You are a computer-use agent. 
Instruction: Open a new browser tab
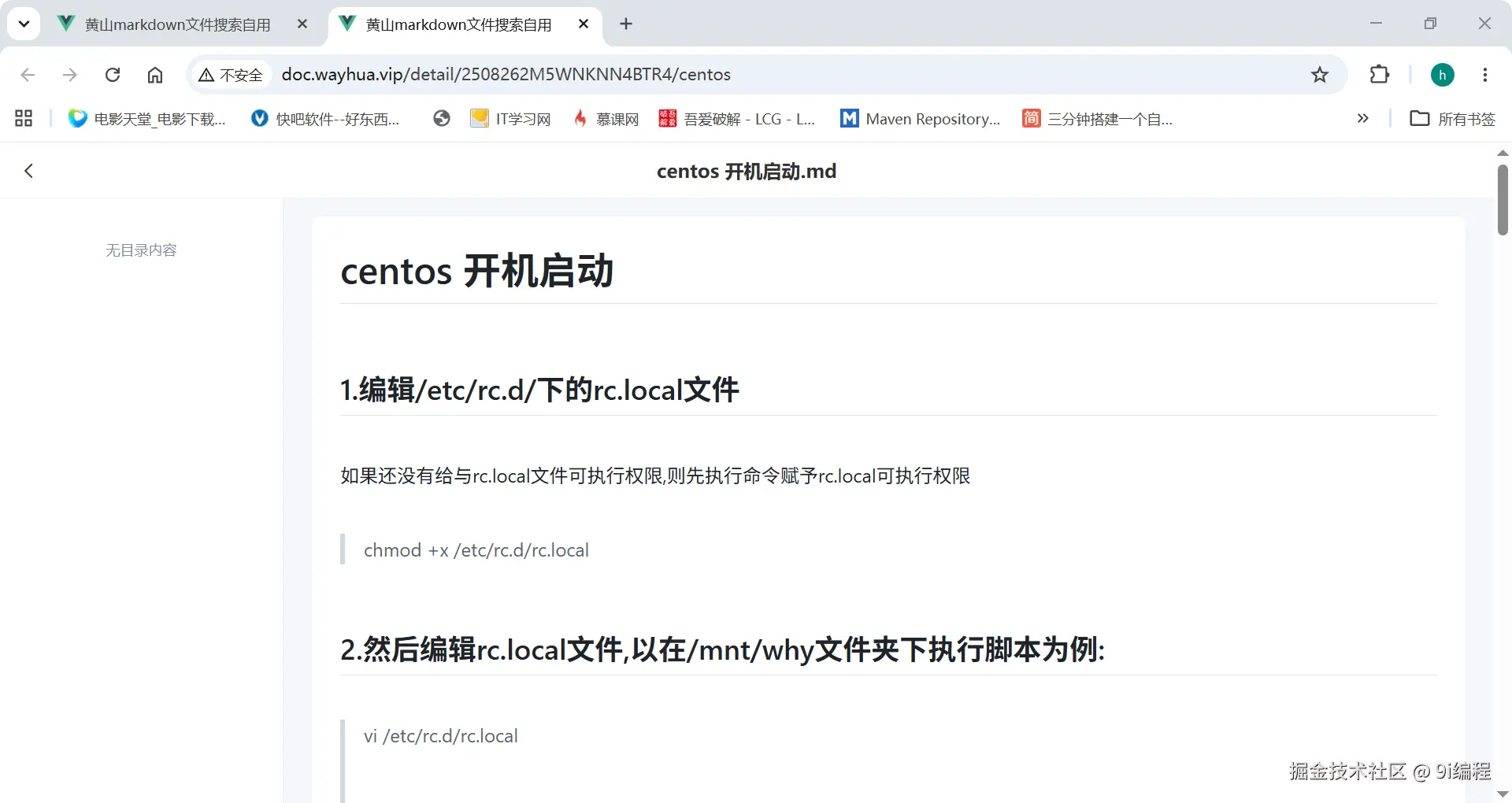pos(626,24)
